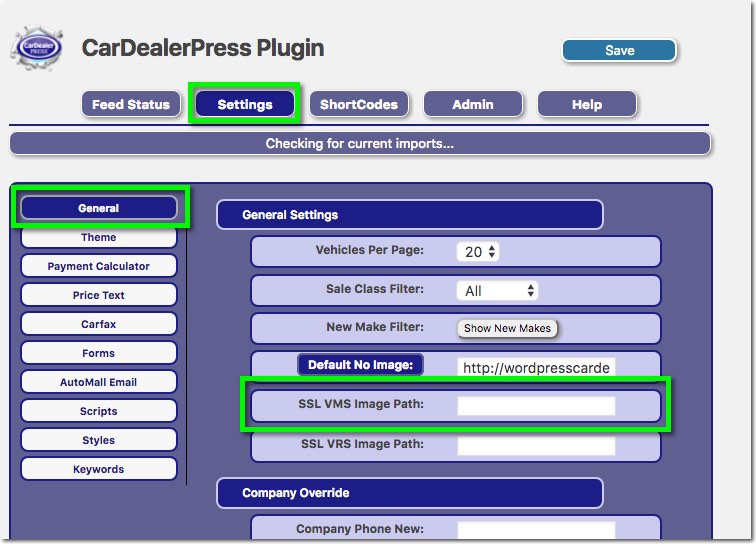Click the SSL VRS Image Path label
Image resolution: width=756 pixels, height=544 pixels.
[362, 444]
